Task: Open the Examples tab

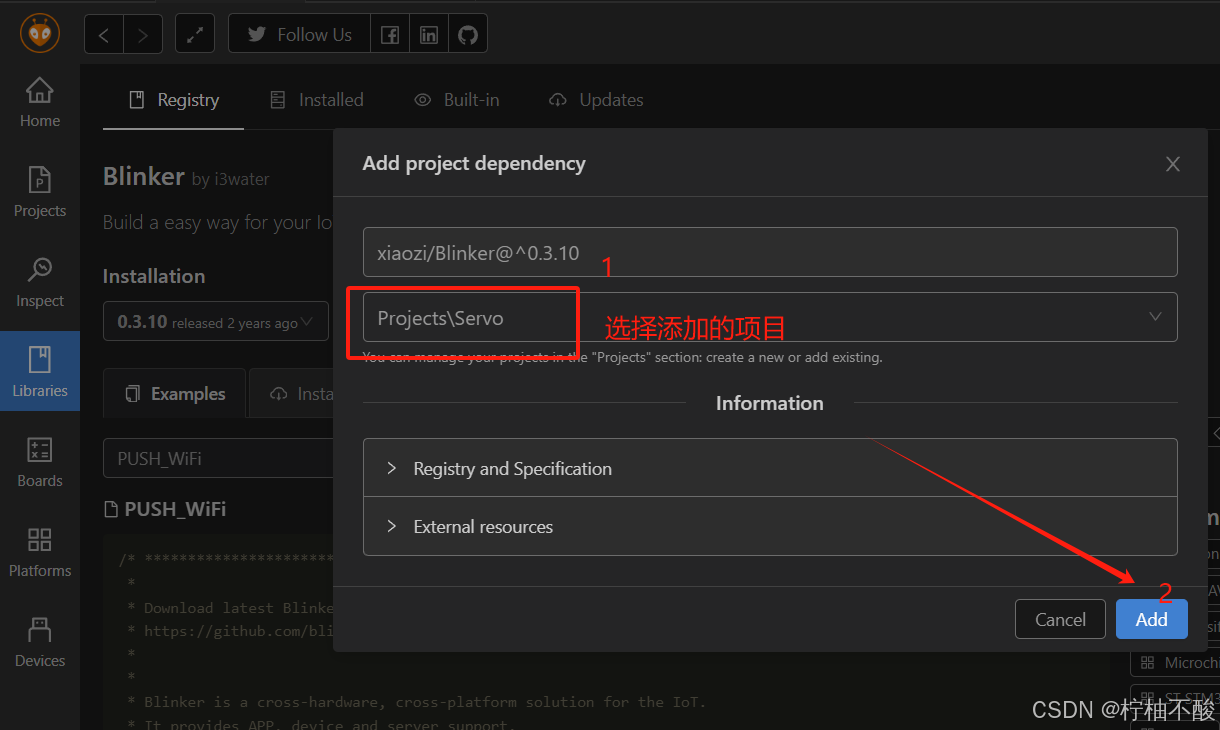Action: pos(175,394)
